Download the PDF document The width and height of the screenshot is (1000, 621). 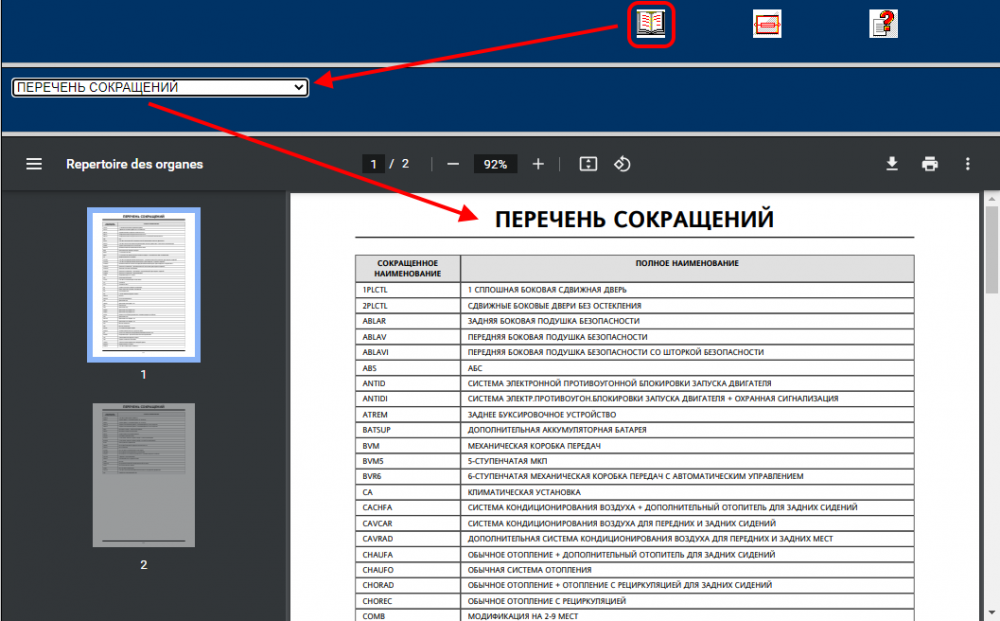point(892,164)
